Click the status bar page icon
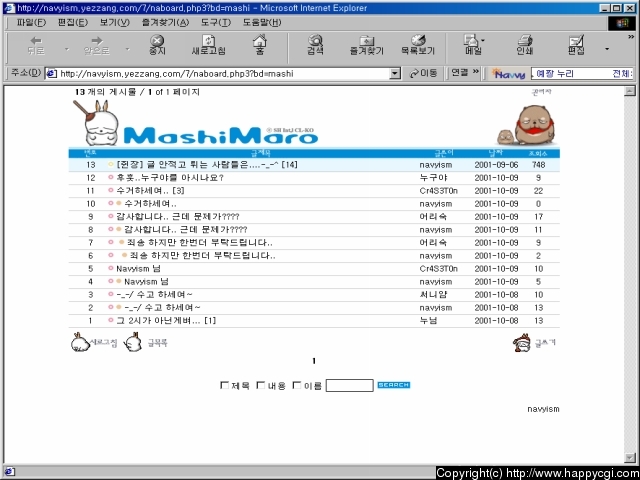Screen dimensions: 640x480 (9, 472)
